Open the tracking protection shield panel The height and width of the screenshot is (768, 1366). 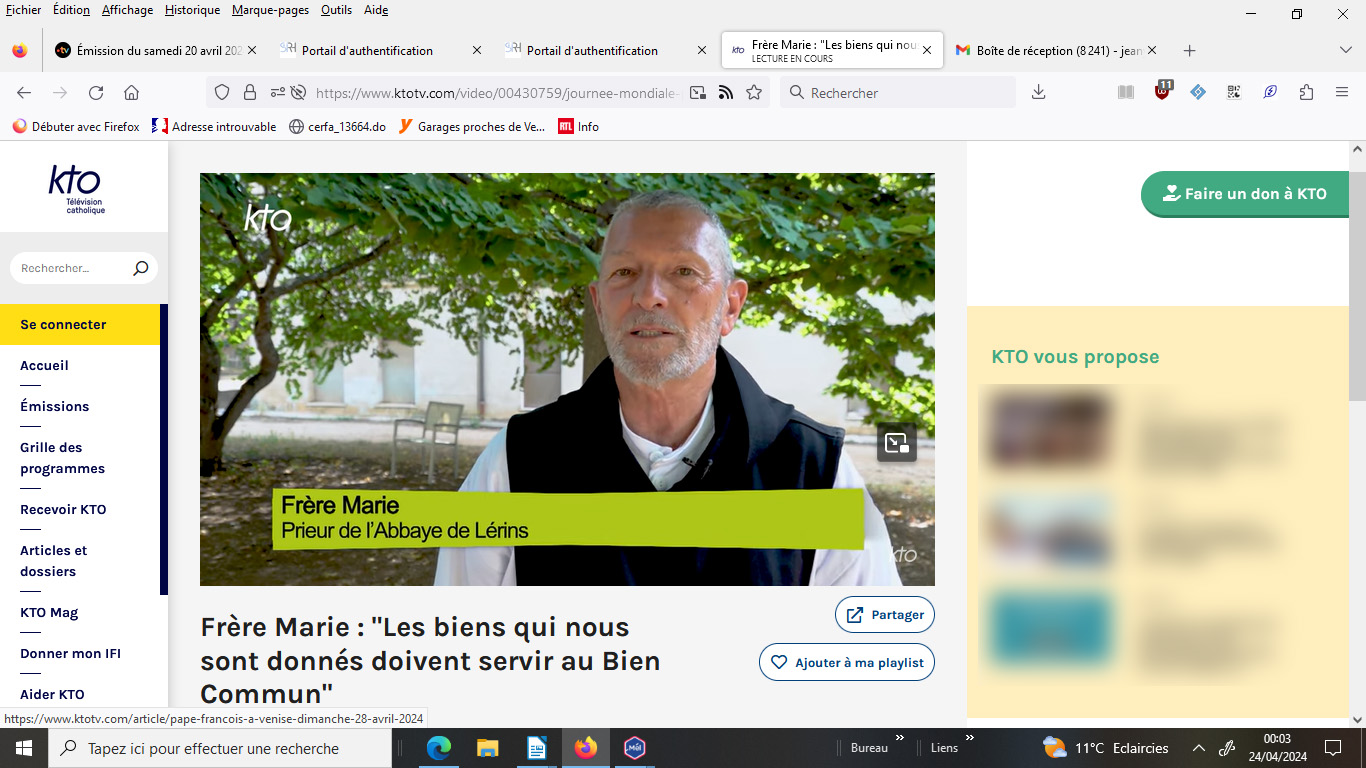point(222,93)
